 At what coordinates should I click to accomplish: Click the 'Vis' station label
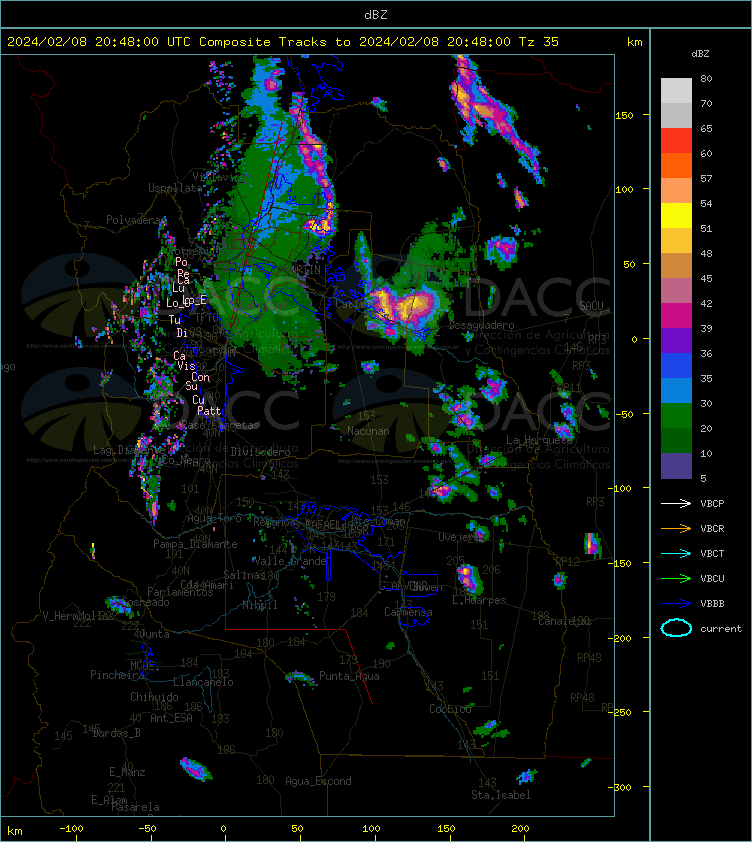pyautogui.click(x=186, y=366)
